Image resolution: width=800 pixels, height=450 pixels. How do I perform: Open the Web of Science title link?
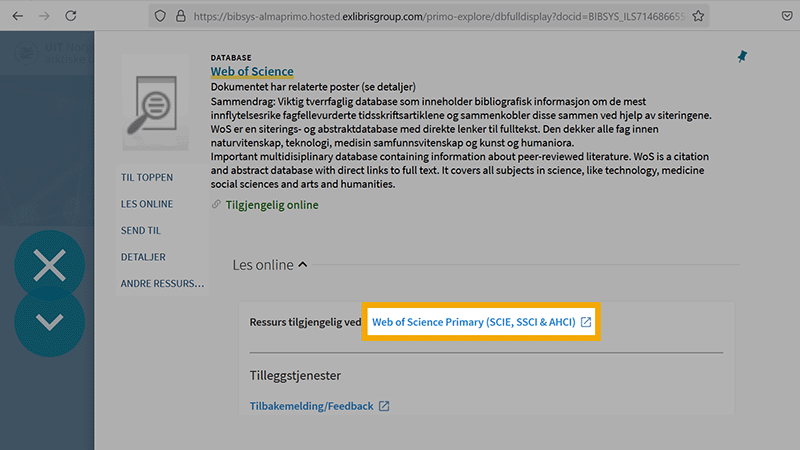click(x=252, y=72)
